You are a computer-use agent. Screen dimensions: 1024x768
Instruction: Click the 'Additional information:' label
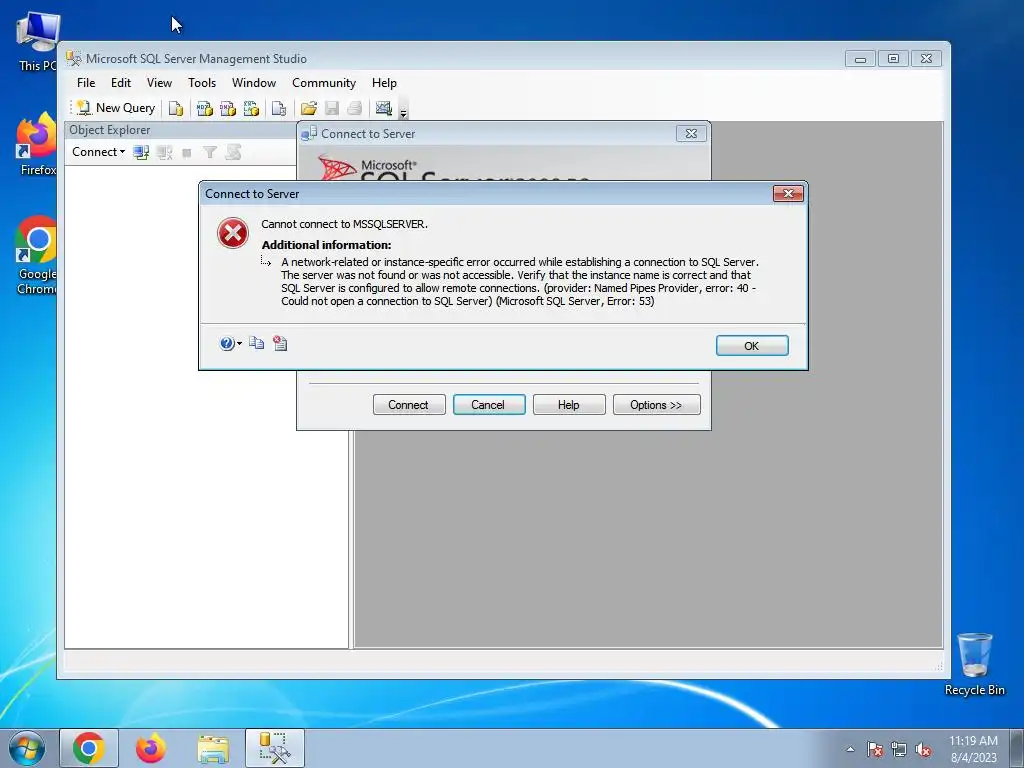pos(327,245)
